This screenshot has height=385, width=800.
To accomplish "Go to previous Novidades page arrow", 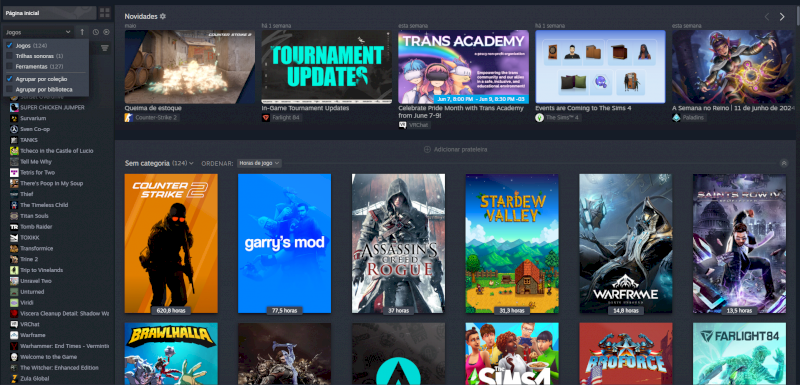I will tap(766, 17).
